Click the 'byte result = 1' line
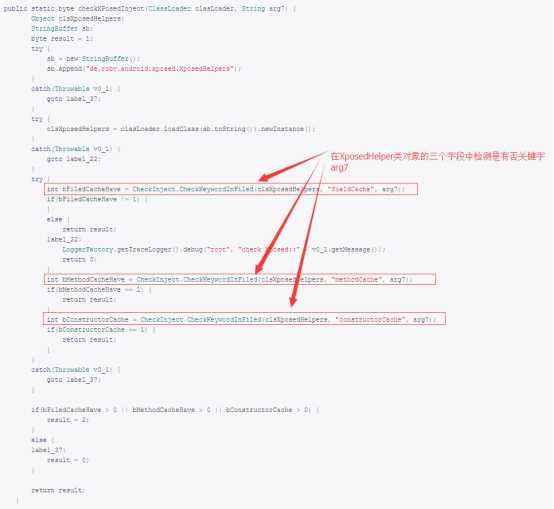The image size is (554, 509). click(62, 39)
